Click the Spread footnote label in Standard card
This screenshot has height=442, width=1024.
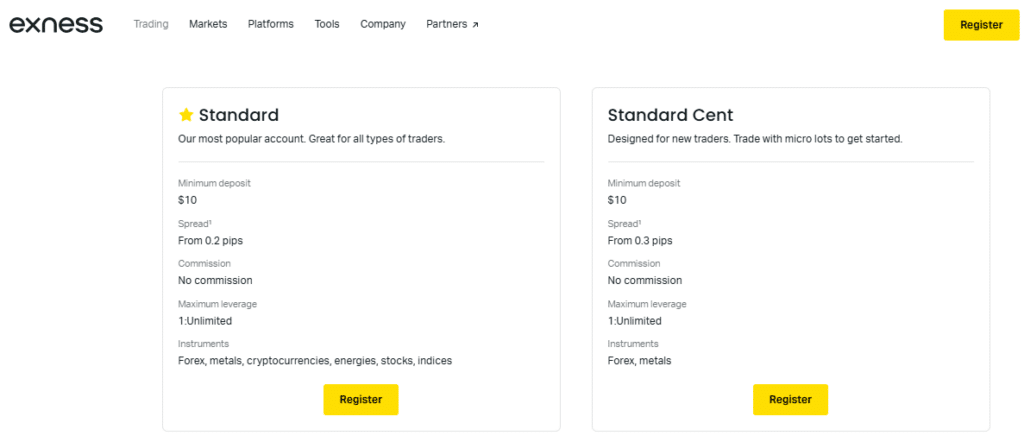195,223
